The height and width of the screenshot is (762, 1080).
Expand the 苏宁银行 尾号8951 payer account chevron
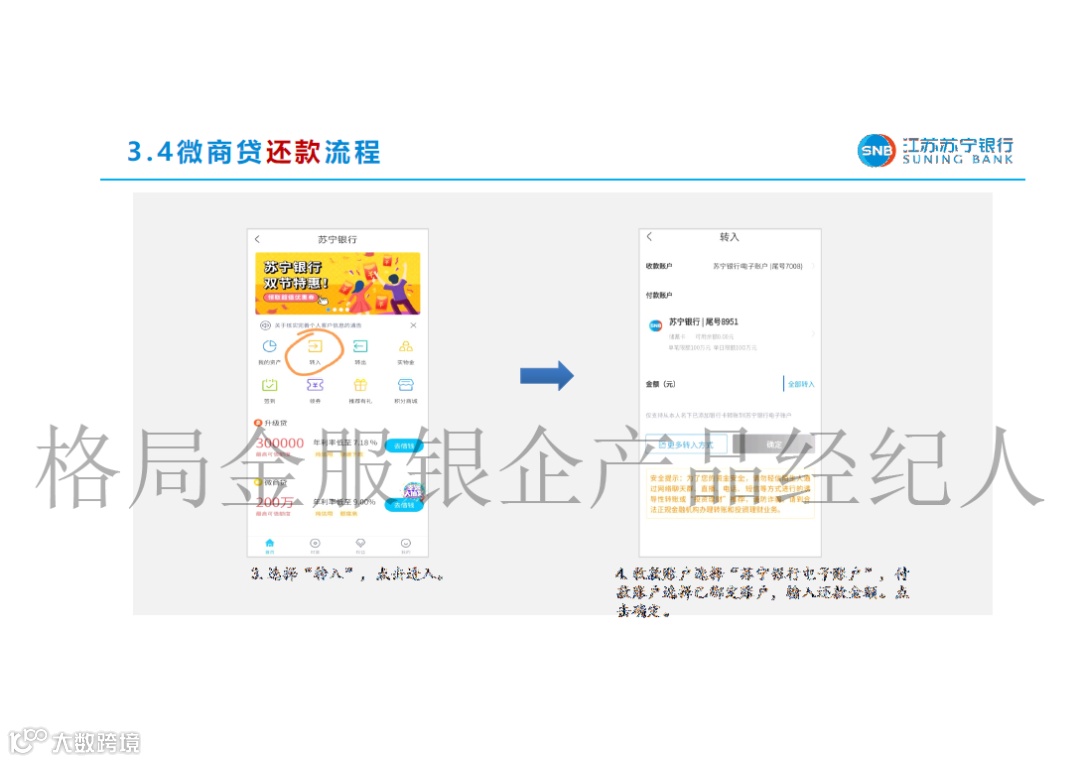[x=813, y=333]
